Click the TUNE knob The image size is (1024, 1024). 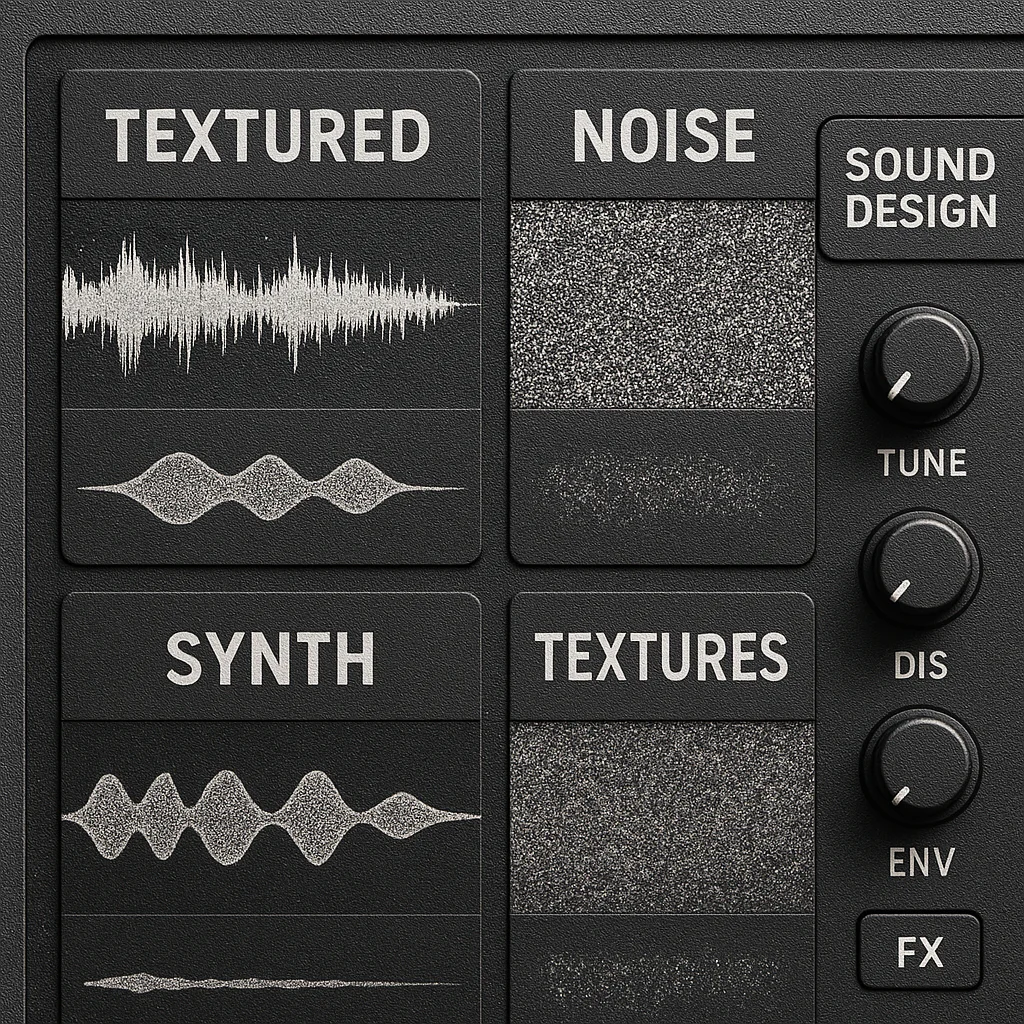coord(921,366)
